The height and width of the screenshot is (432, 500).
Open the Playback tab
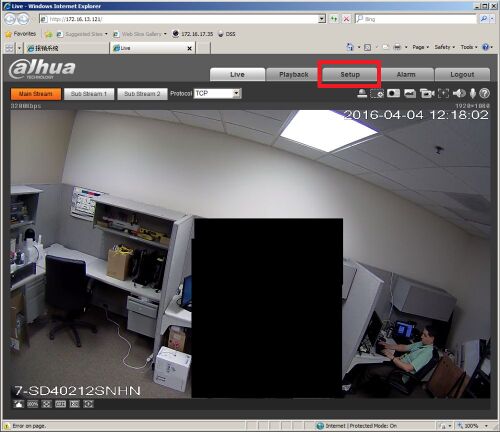[294, 74]
